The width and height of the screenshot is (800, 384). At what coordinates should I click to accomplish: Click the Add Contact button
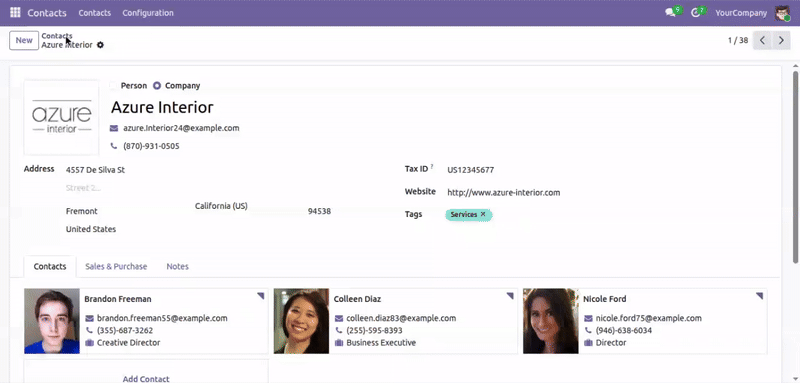tap(146, 379)
